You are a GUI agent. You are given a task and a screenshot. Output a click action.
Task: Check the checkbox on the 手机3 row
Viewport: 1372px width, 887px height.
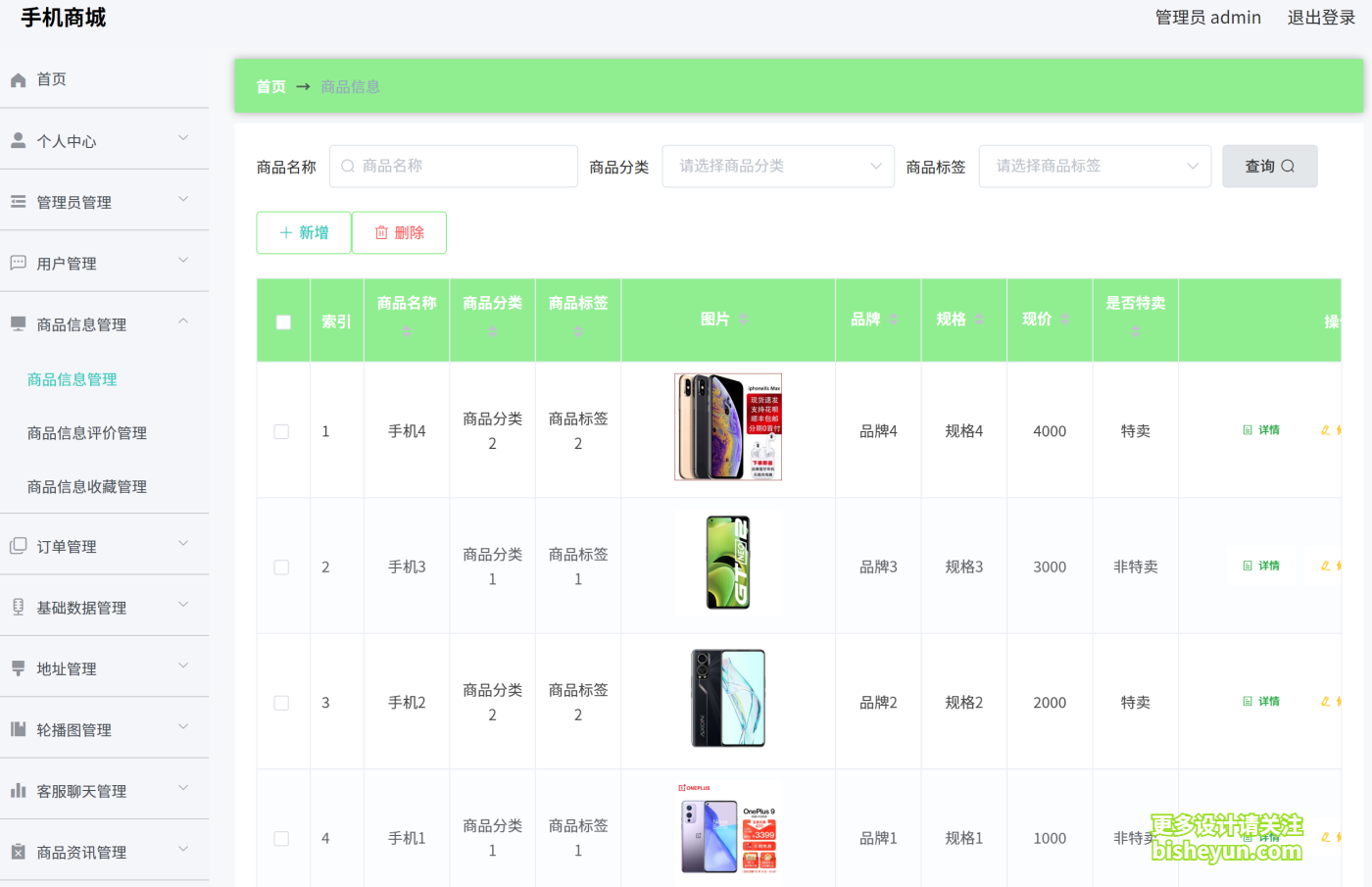pos(282,567)
